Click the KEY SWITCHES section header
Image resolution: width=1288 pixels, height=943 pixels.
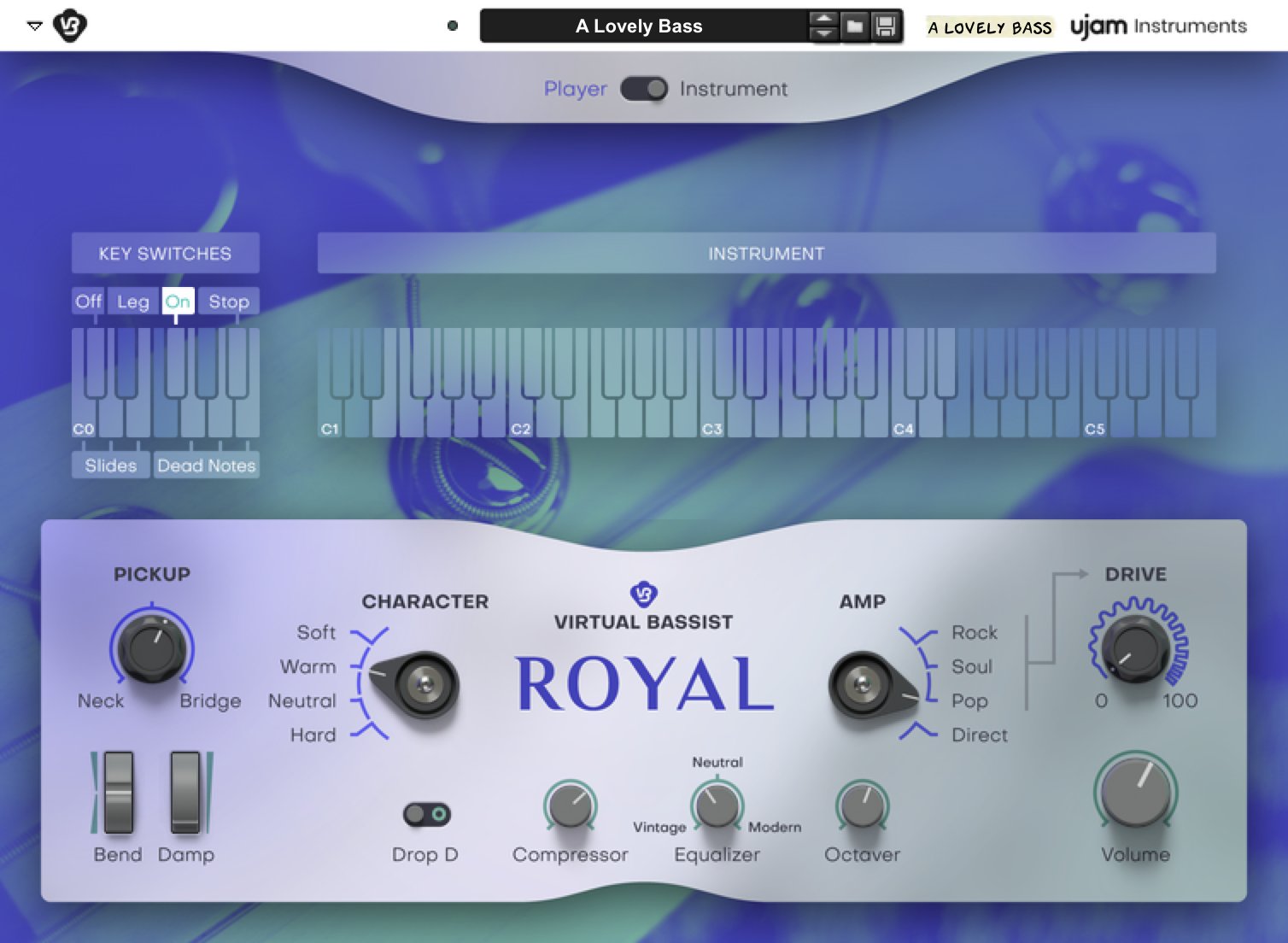(x=165, y=253)
